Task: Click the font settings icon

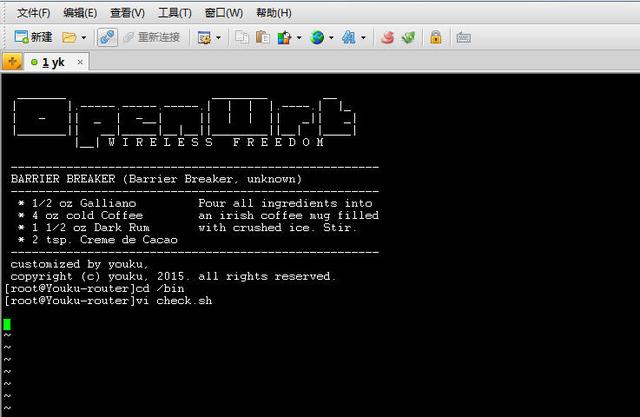Action: point(349,38)
